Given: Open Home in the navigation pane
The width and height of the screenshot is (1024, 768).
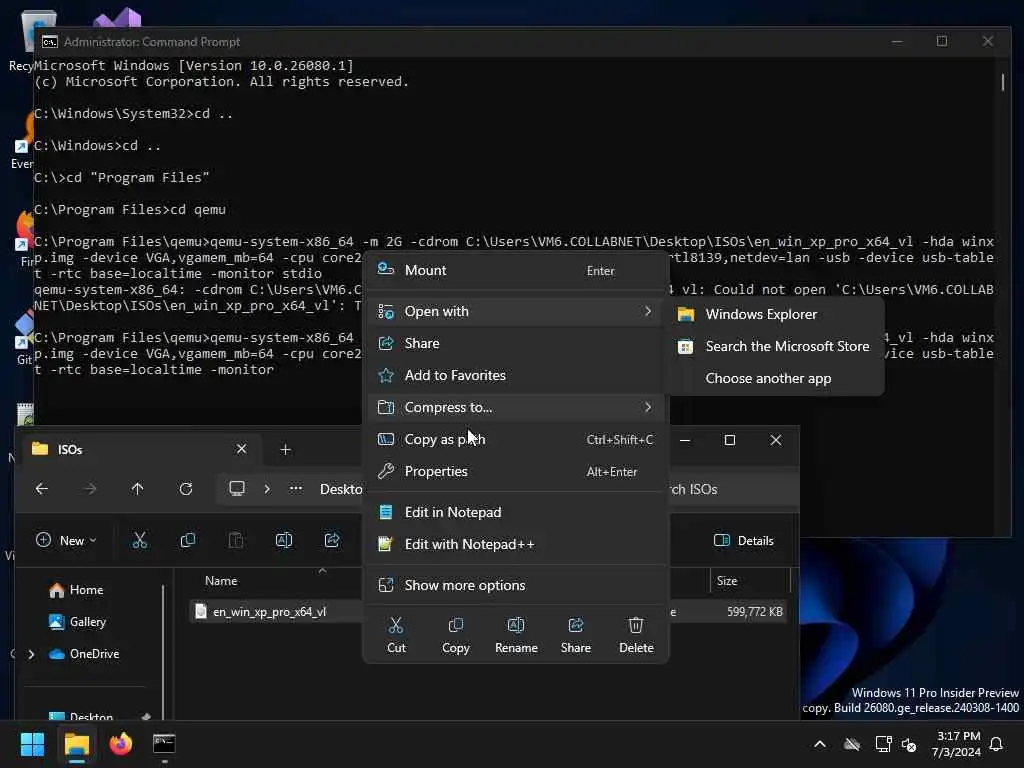Looking at the screenshot, I should click(x=76, y=590).
